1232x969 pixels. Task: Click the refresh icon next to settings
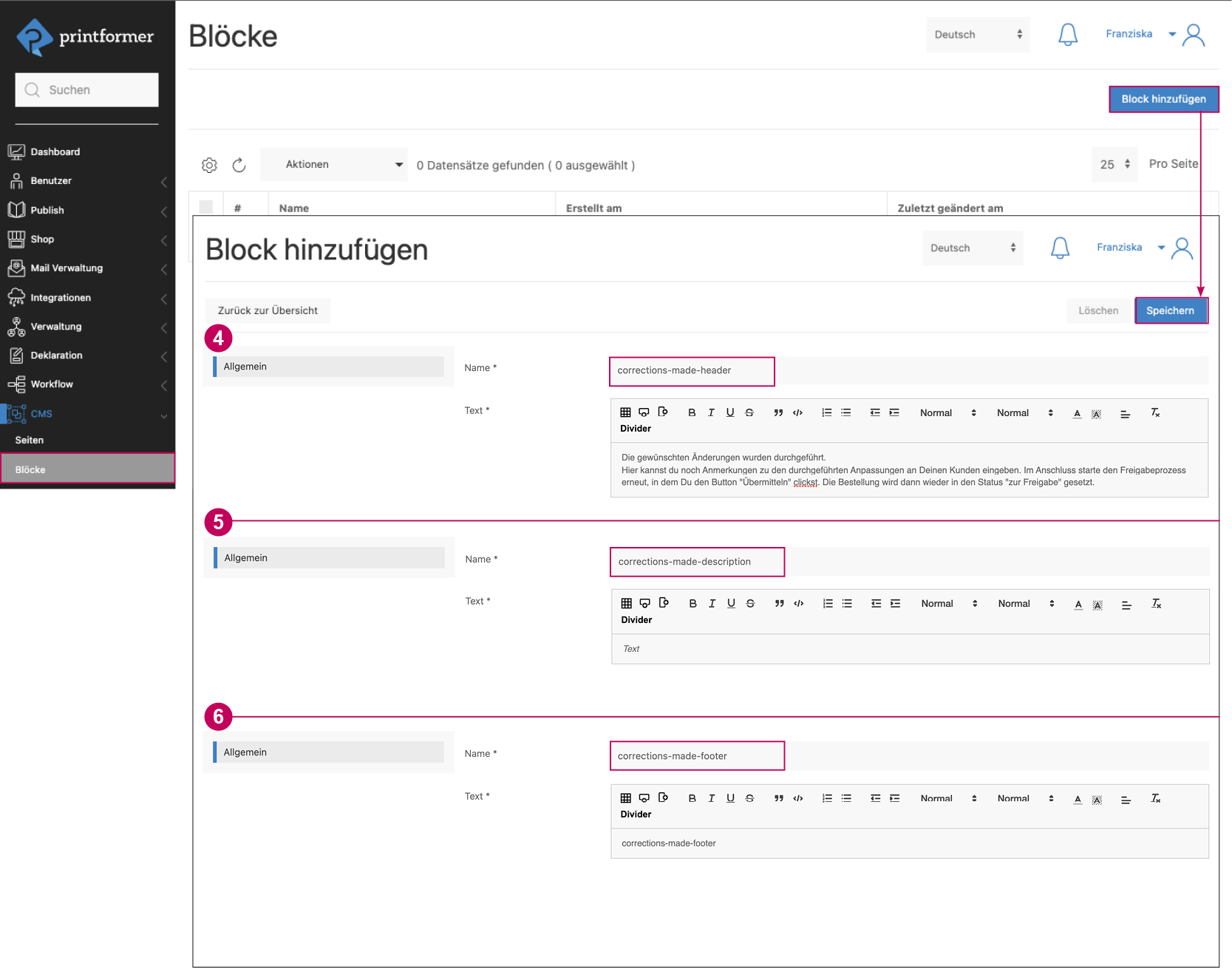239,165
